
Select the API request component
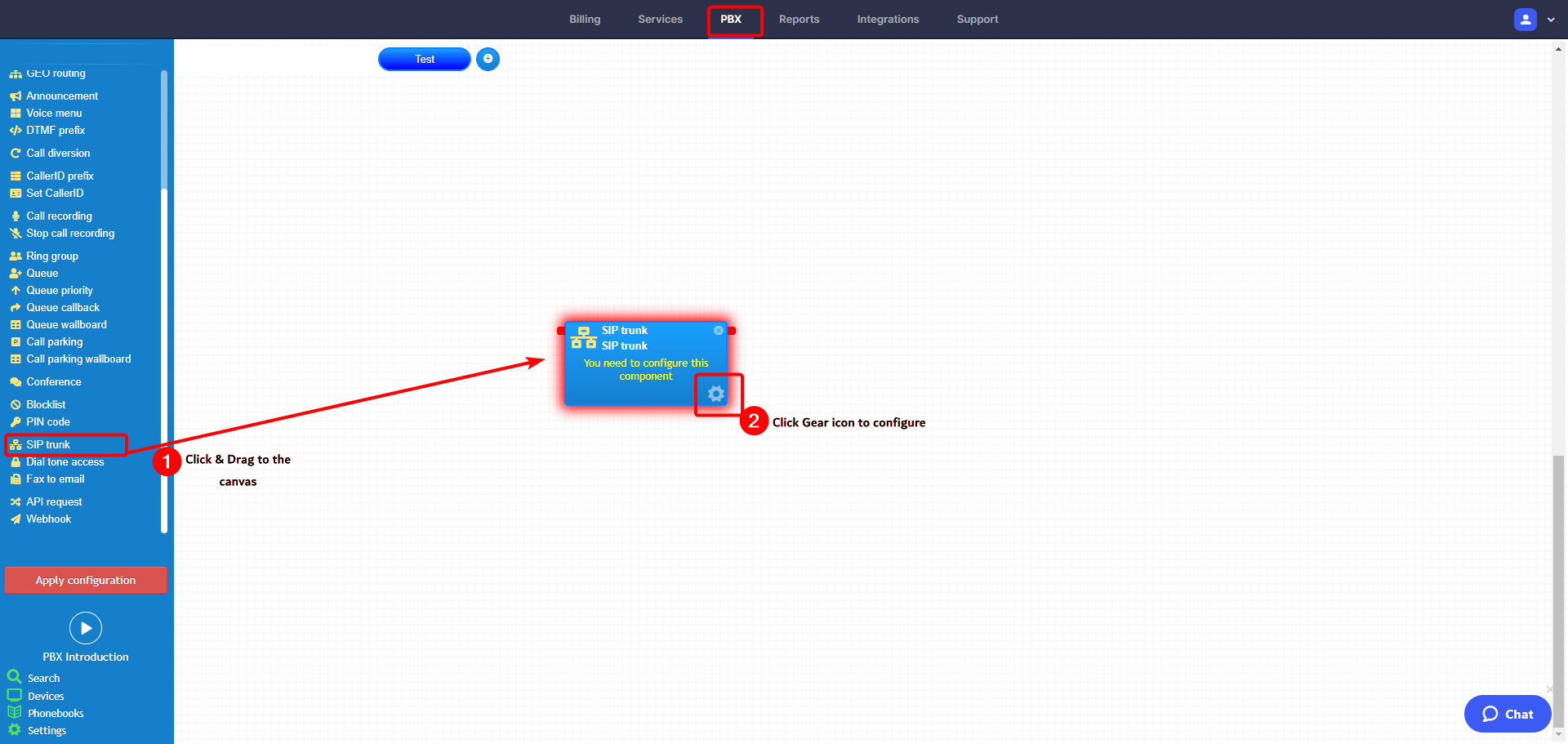[x=54, y=501]
